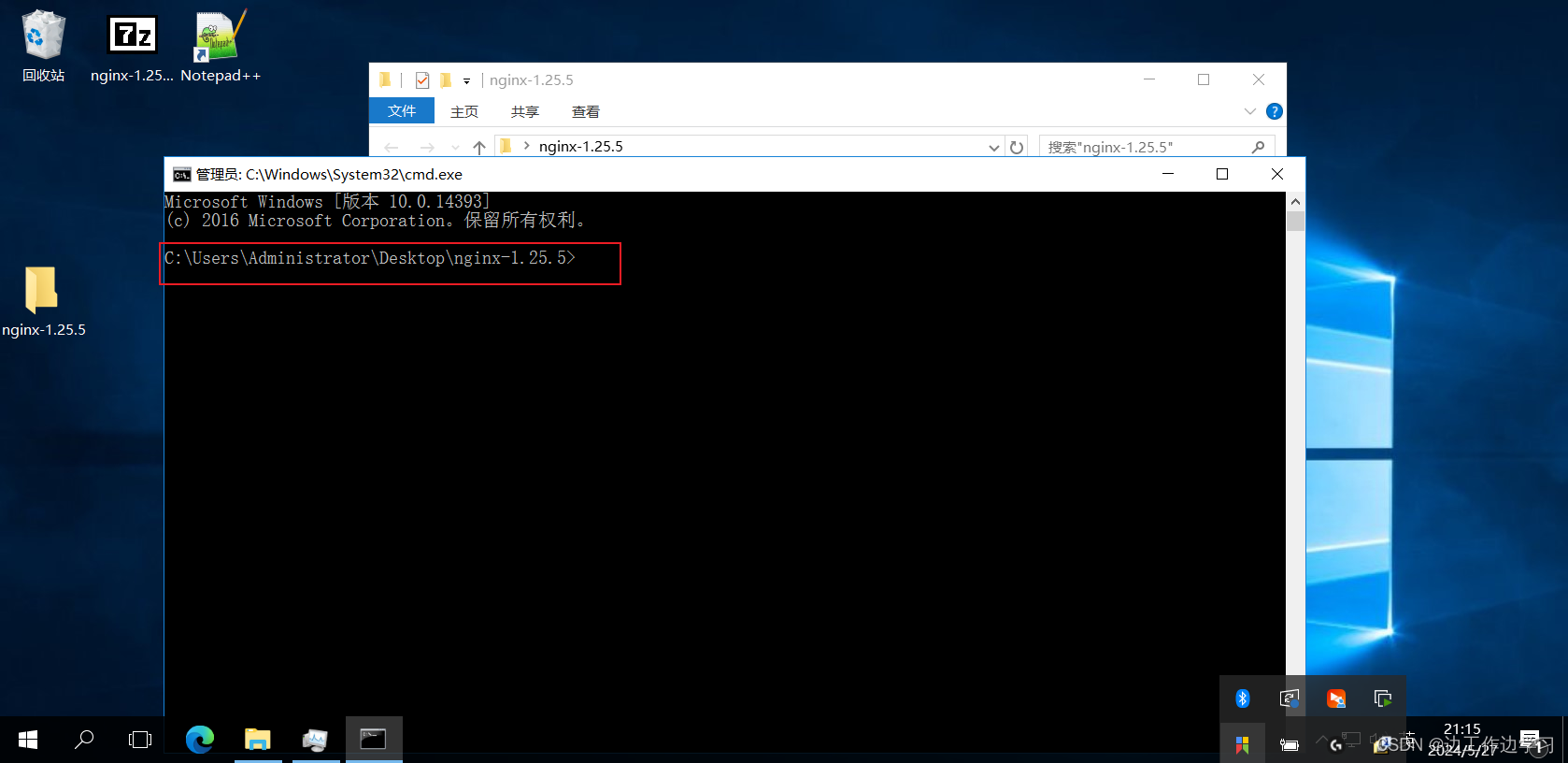Click the green play-screens tray icon
1568x763 pixels.
(x=1383, y=698)
